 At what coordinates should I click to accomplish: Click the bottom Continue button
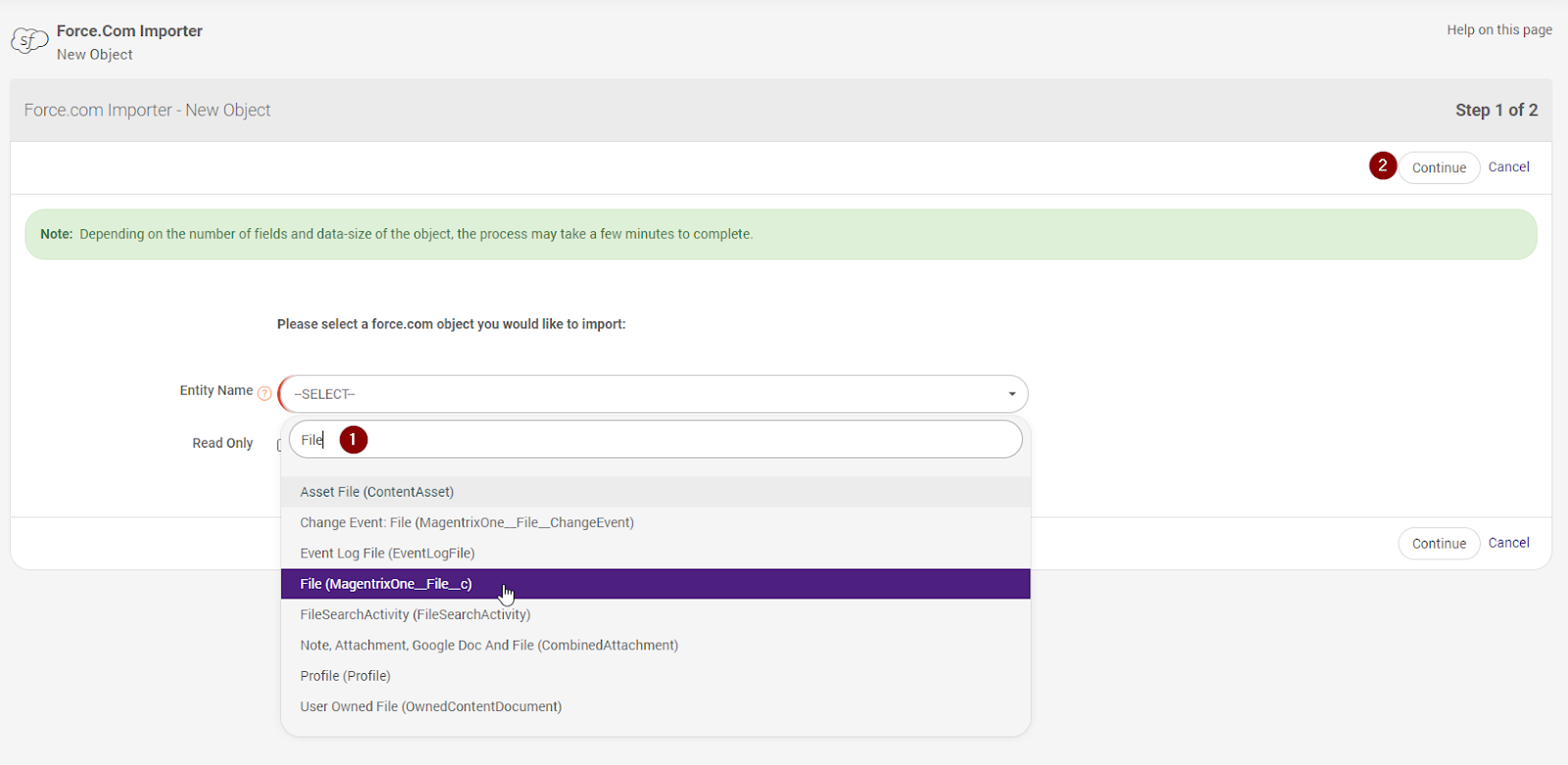[x=1439, y=544]
